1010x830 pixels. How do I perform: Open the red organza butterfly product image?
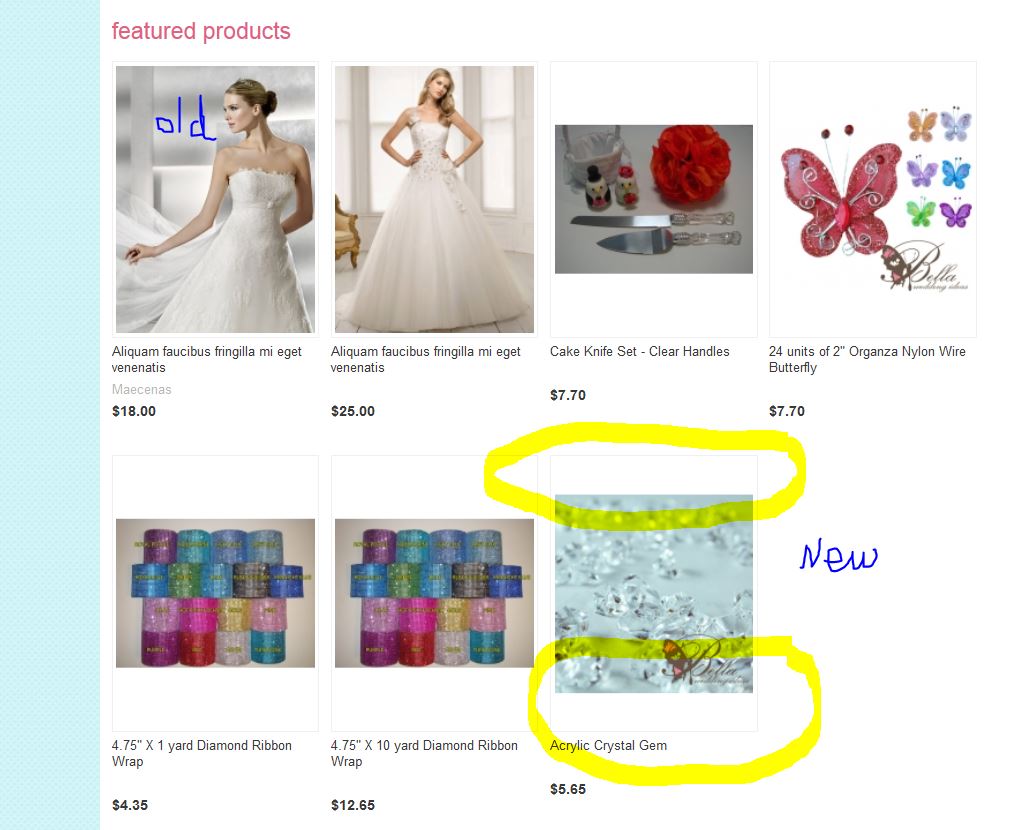tap(873, 199)
